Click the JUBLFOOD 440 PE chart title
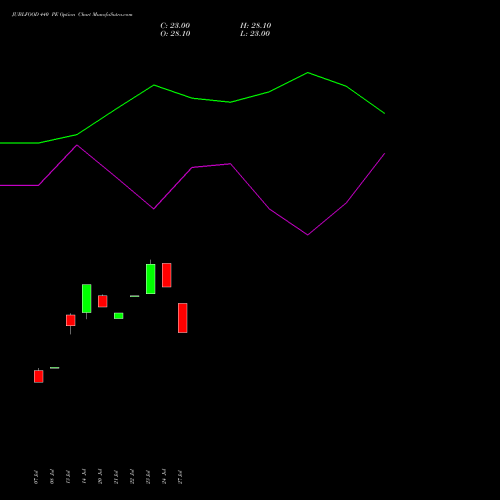The height and width of the screenshot is (500, 500). point(72,15)
